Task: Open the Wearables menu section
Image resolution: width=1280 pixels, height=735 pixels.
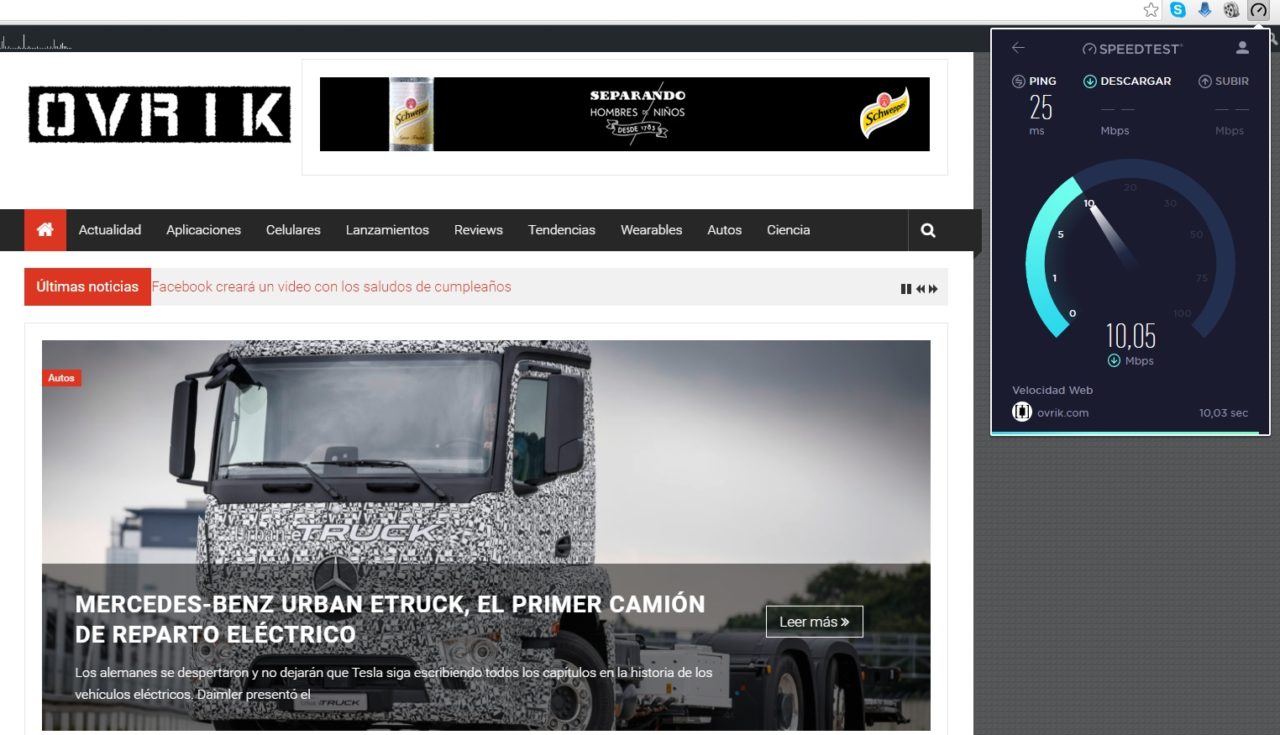Action: pos(651,230)
